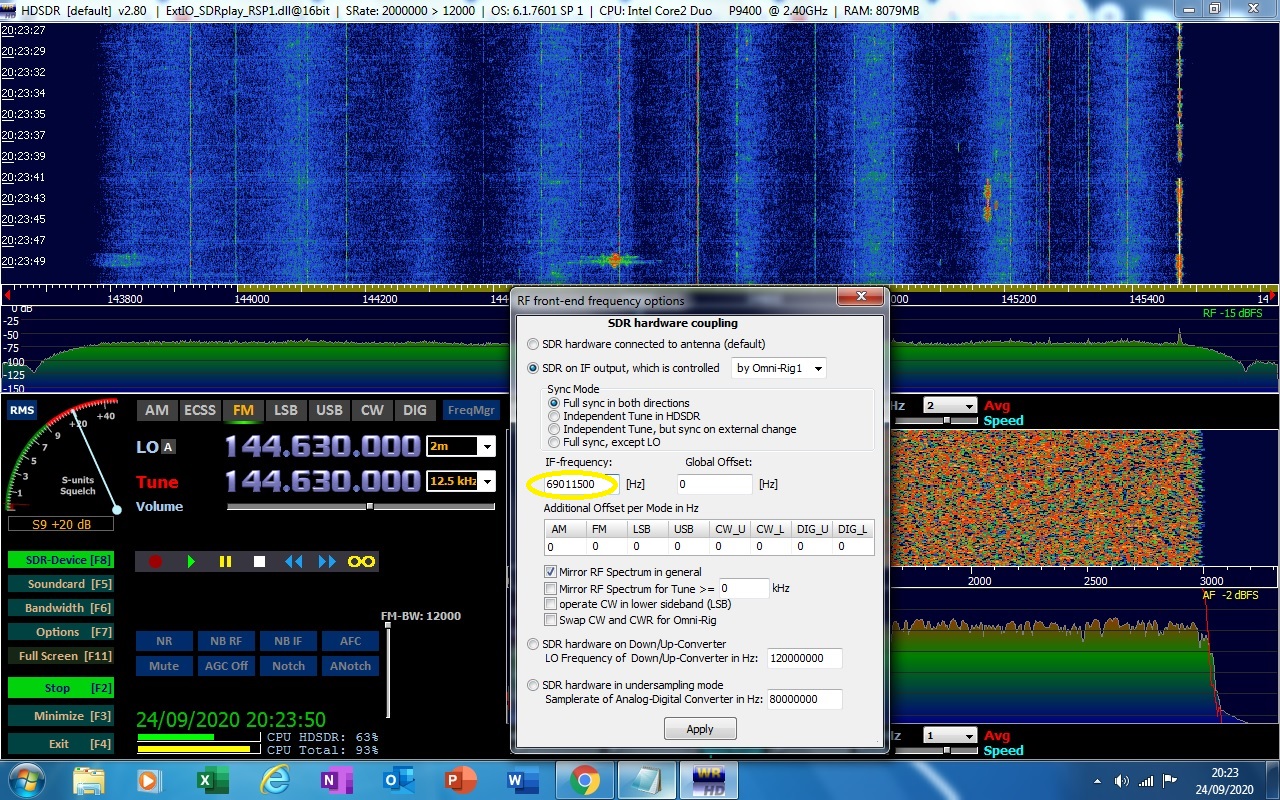Click the white stop playback icon
Viewport: 1280px width, 800px height.
(x=259, y=562)
